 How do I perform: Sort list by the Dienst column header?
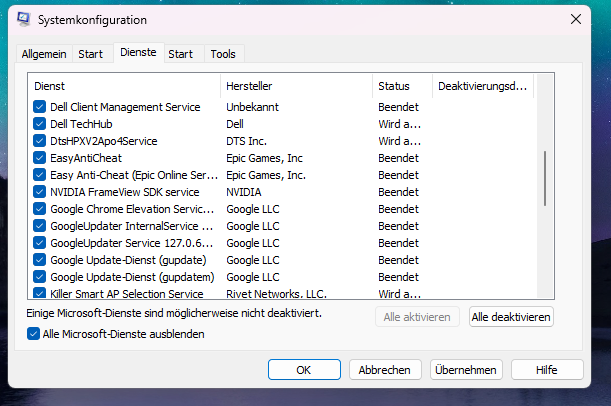(124, 86)
